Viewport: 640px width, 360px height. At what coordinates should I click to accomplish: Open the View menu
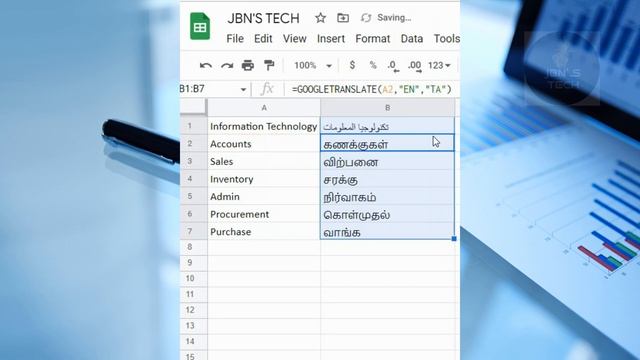pos(295,39)
